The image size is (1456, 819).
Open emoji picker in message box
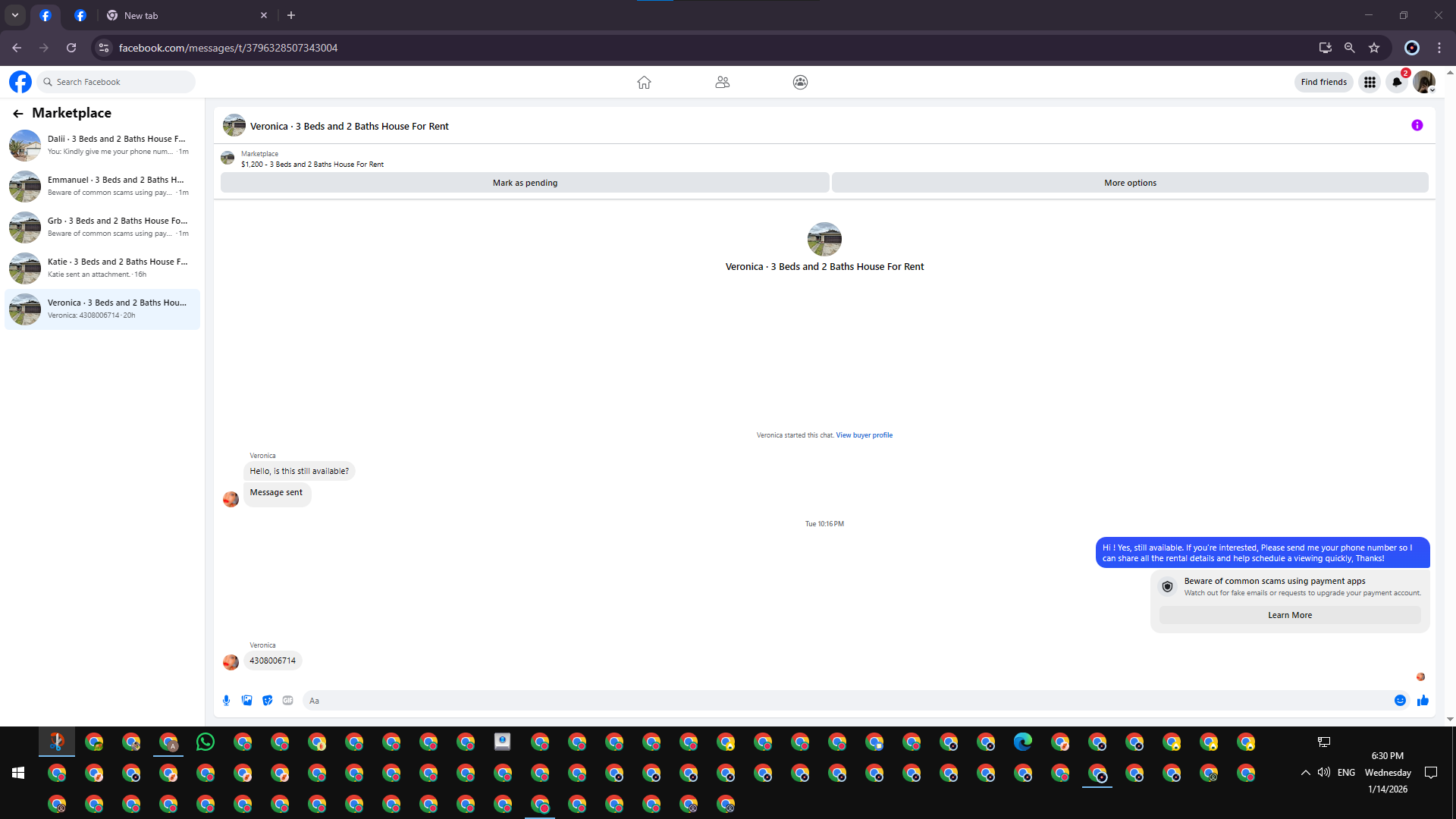click(x=1400, y=701)
